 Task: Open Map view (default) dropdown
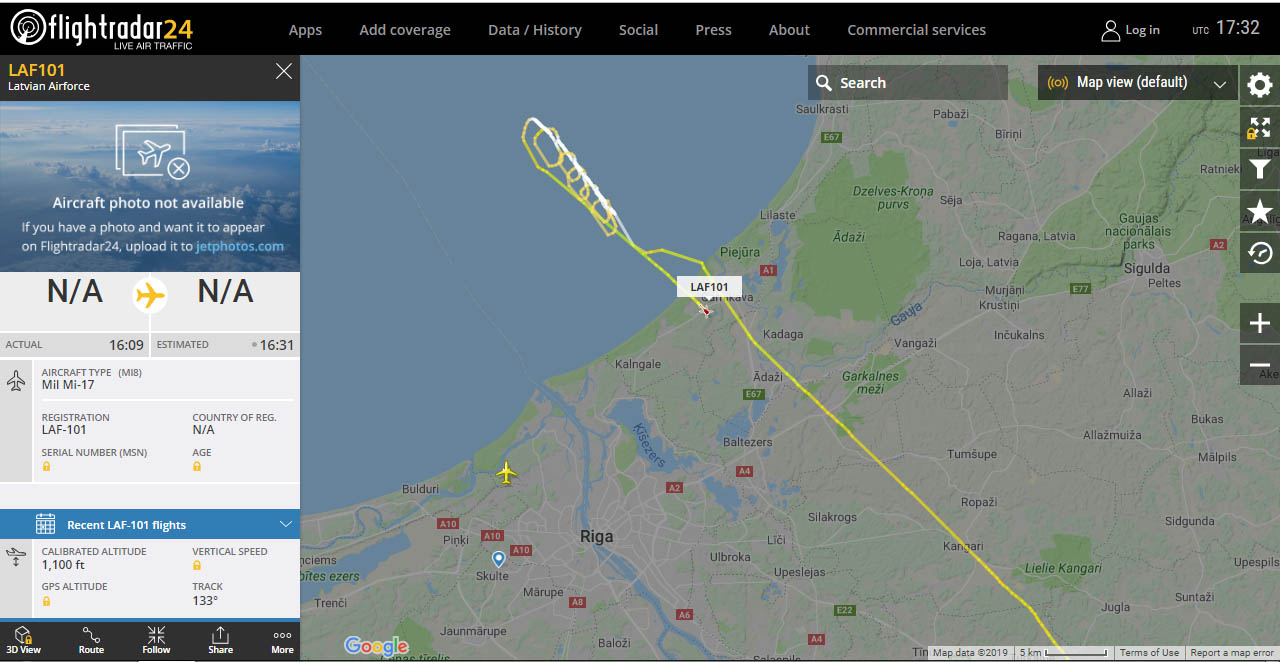1138,83
